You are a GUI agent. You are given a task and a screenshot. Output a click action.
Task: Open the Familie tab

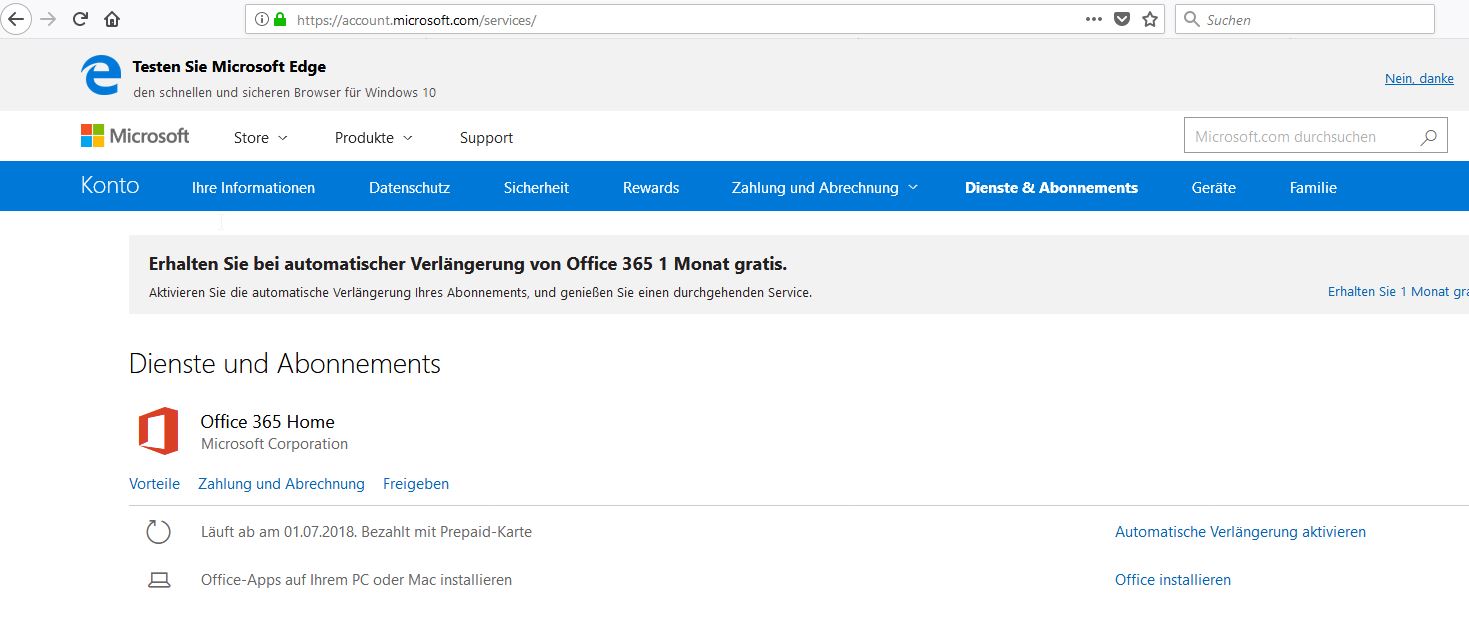pos(1313,187)
